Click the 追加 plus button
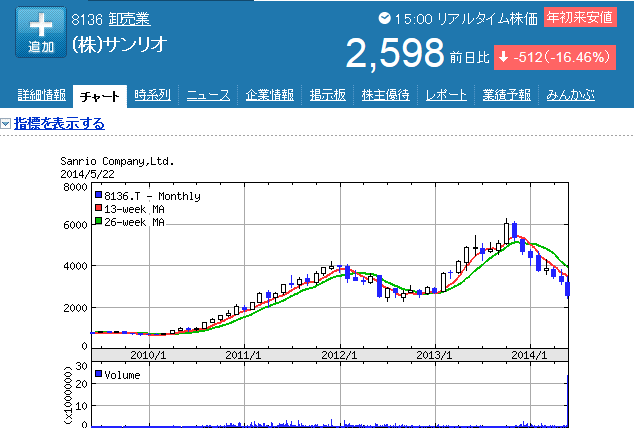635x428 pixels. tap(41, 32)
